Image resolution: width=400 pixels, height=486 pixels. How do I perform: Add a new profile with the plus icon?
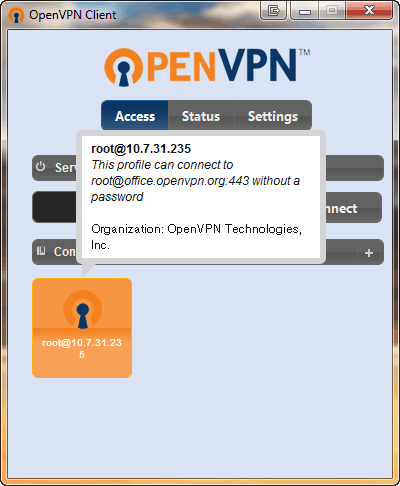click(x=369, y=253)
